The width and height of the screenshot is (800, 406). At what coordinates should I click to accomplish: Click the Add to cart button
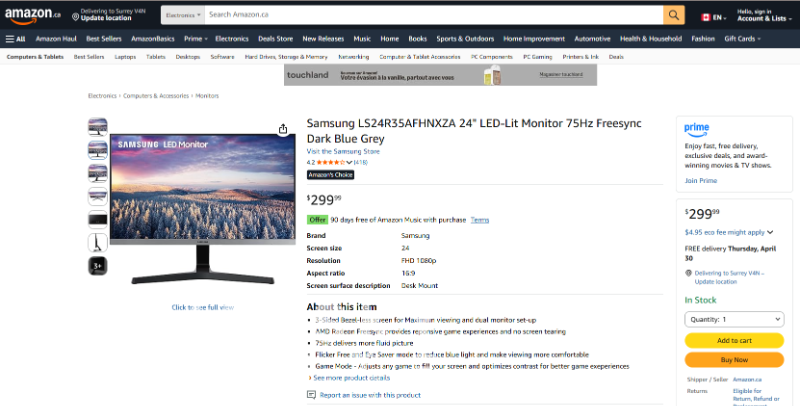click(734, 340)
